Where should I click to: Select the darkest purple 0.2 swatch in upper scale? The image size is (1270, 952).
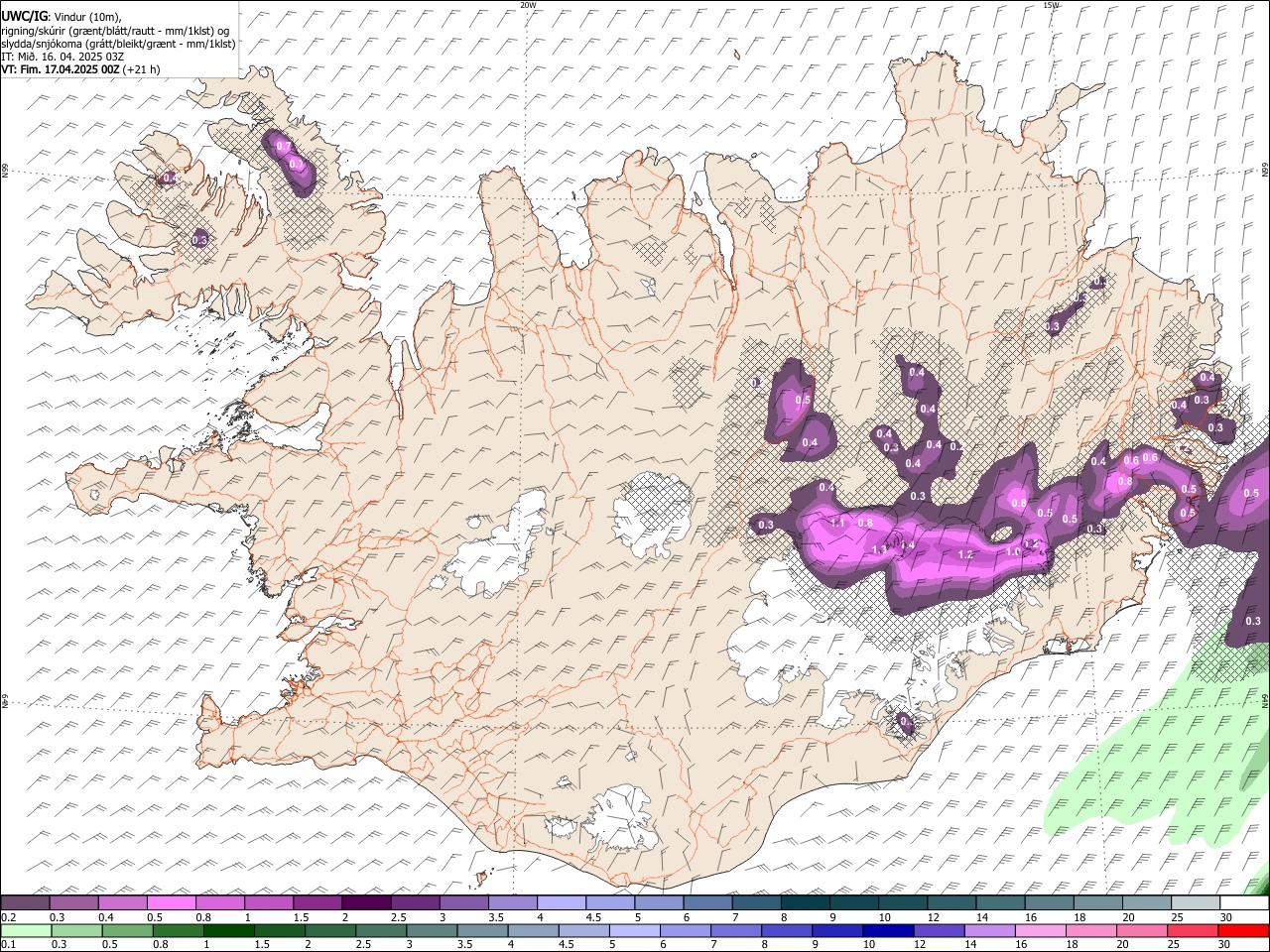(25, 902)
